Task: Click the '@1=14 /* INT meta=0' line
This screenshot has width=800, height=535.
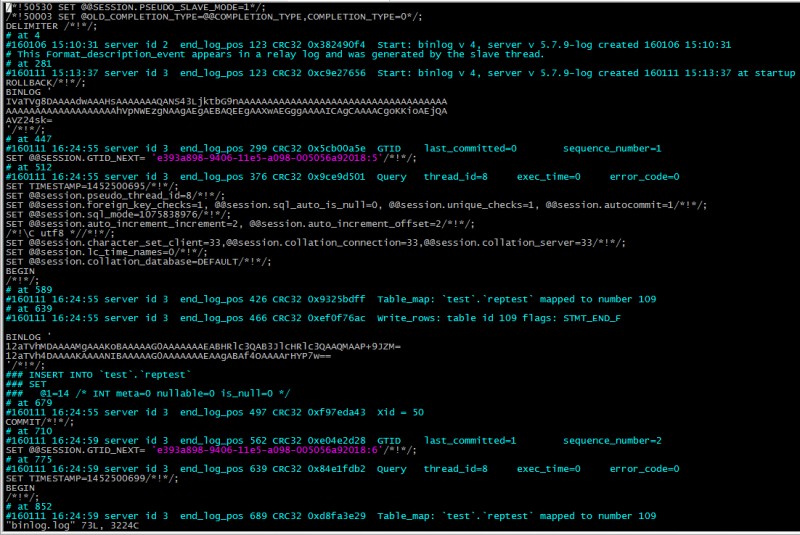Action: pyautogui.click(x=147, y=394)
